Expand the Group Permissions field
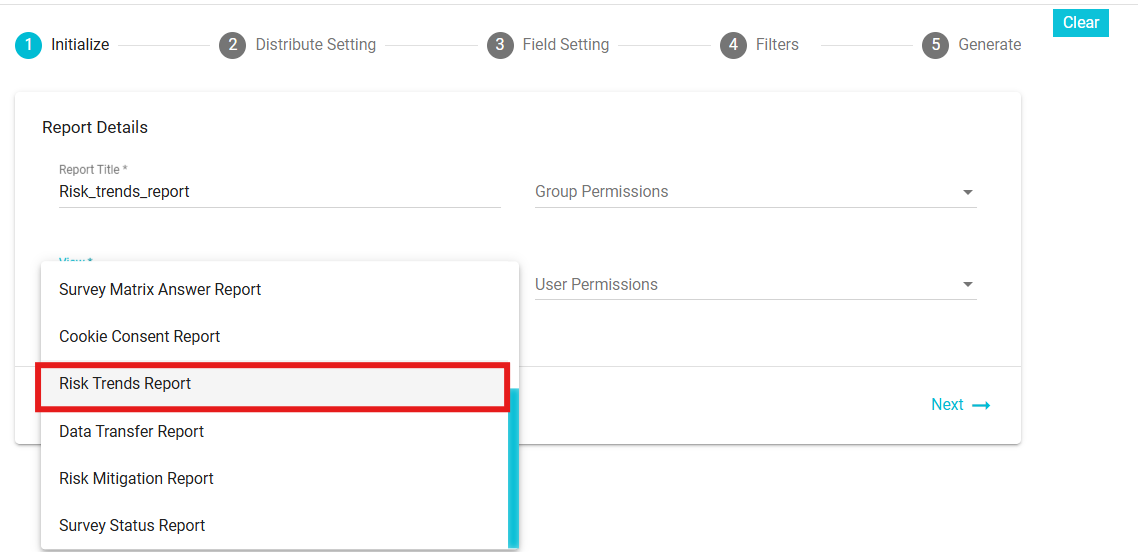This screenshot has width=1138, height=552. point(756,192)
